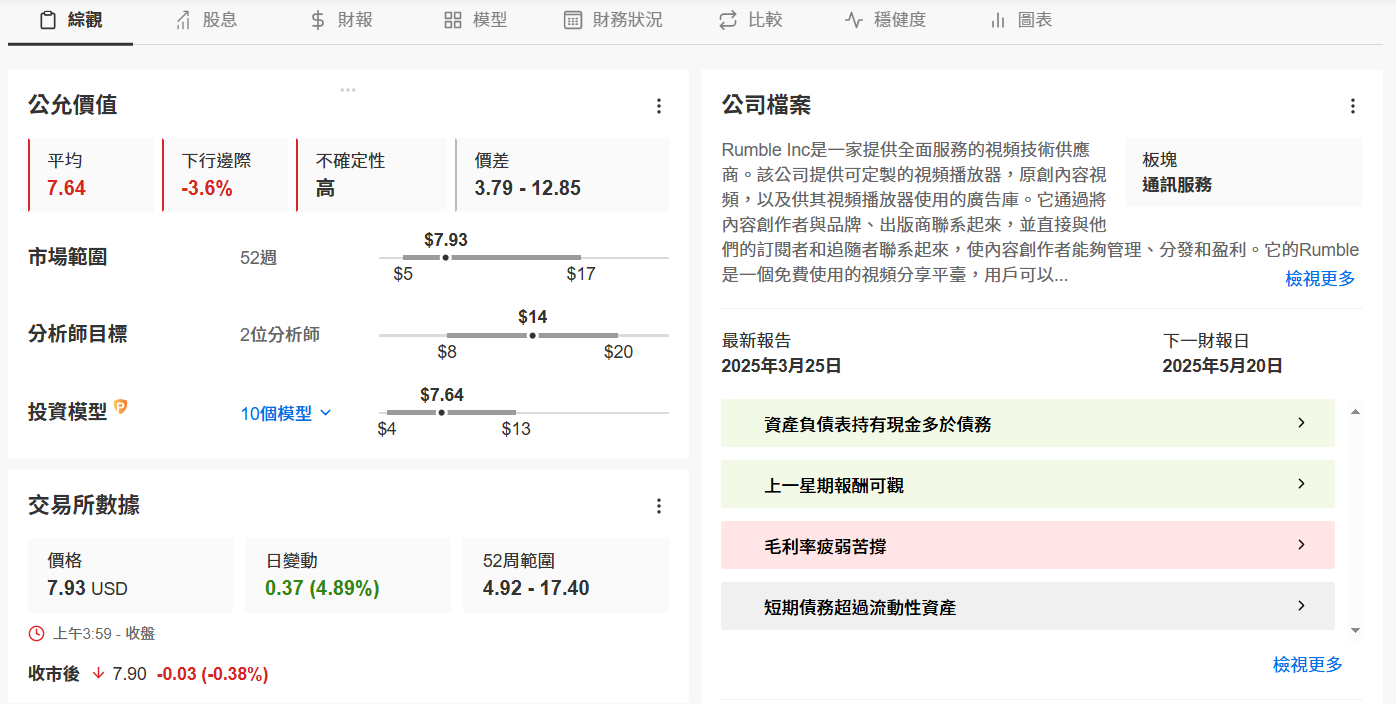The height and width of the screenshot is (704, 1396).
Task: Select the 財務狀況 tab
Action: click(x=613, y=21)
